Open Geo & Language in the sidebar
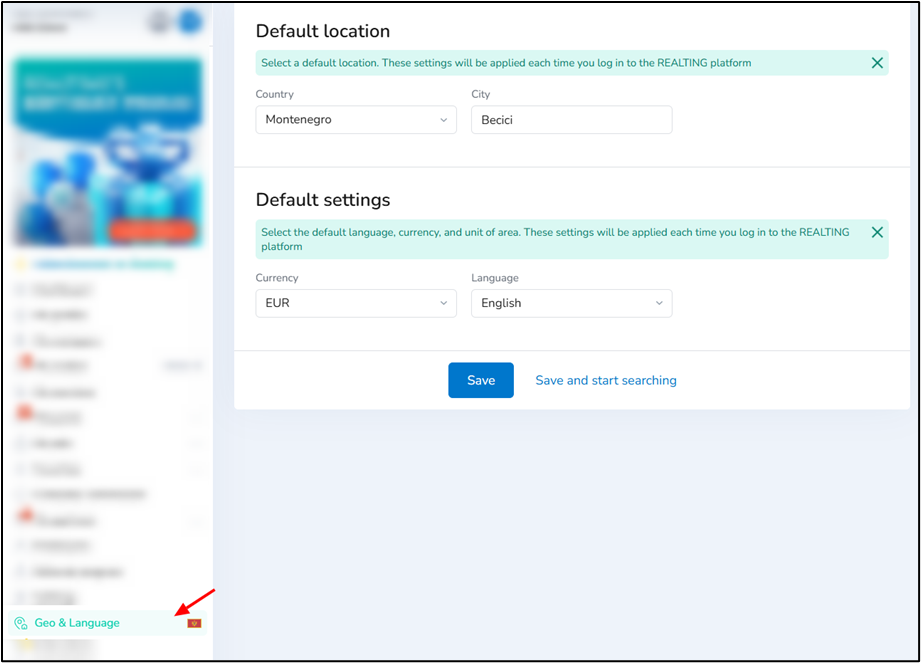Screen dimensions: 921x663 tap(107, 623)
